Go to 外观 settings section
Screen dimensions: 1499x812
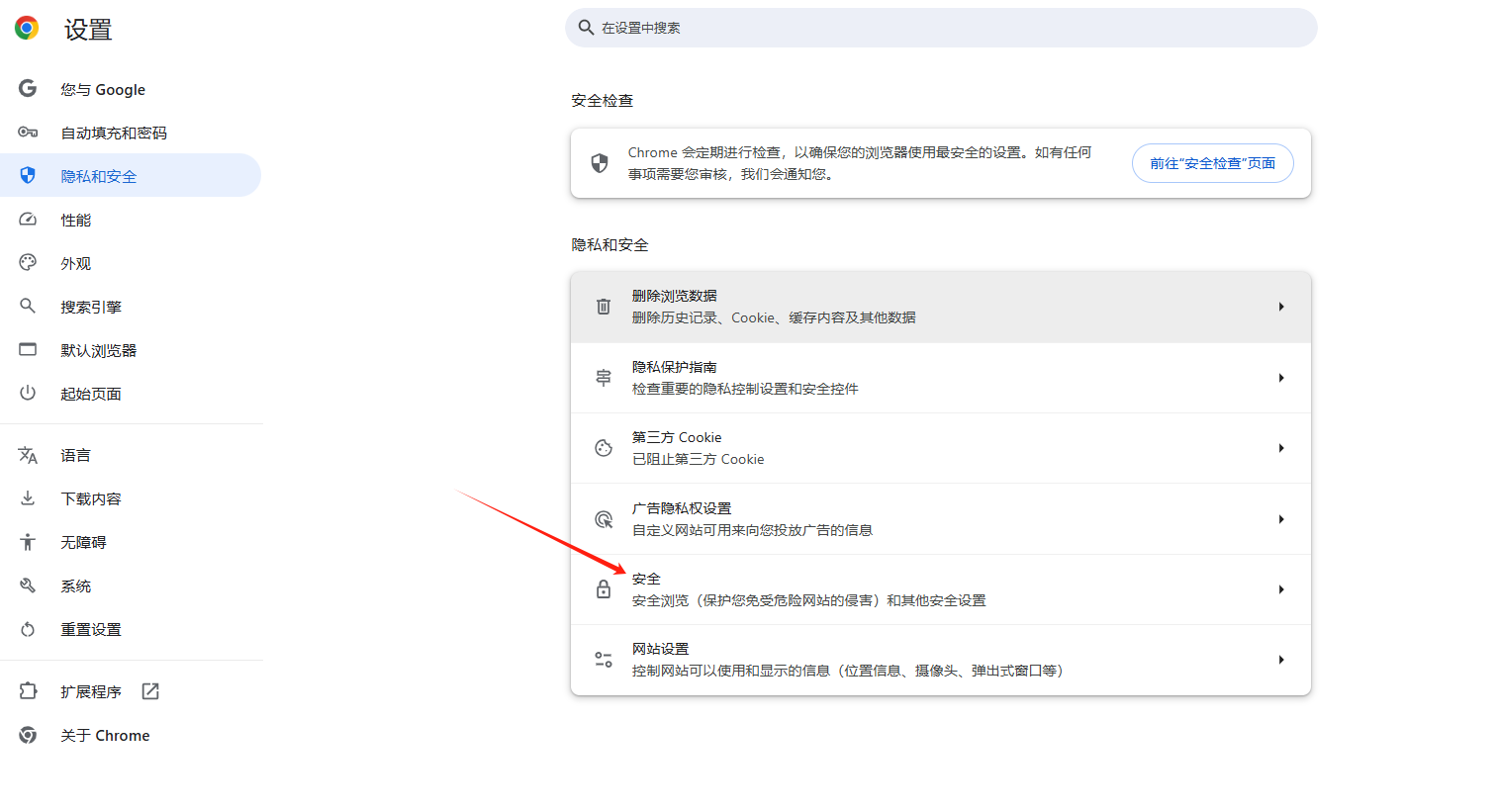click(131, 263)
